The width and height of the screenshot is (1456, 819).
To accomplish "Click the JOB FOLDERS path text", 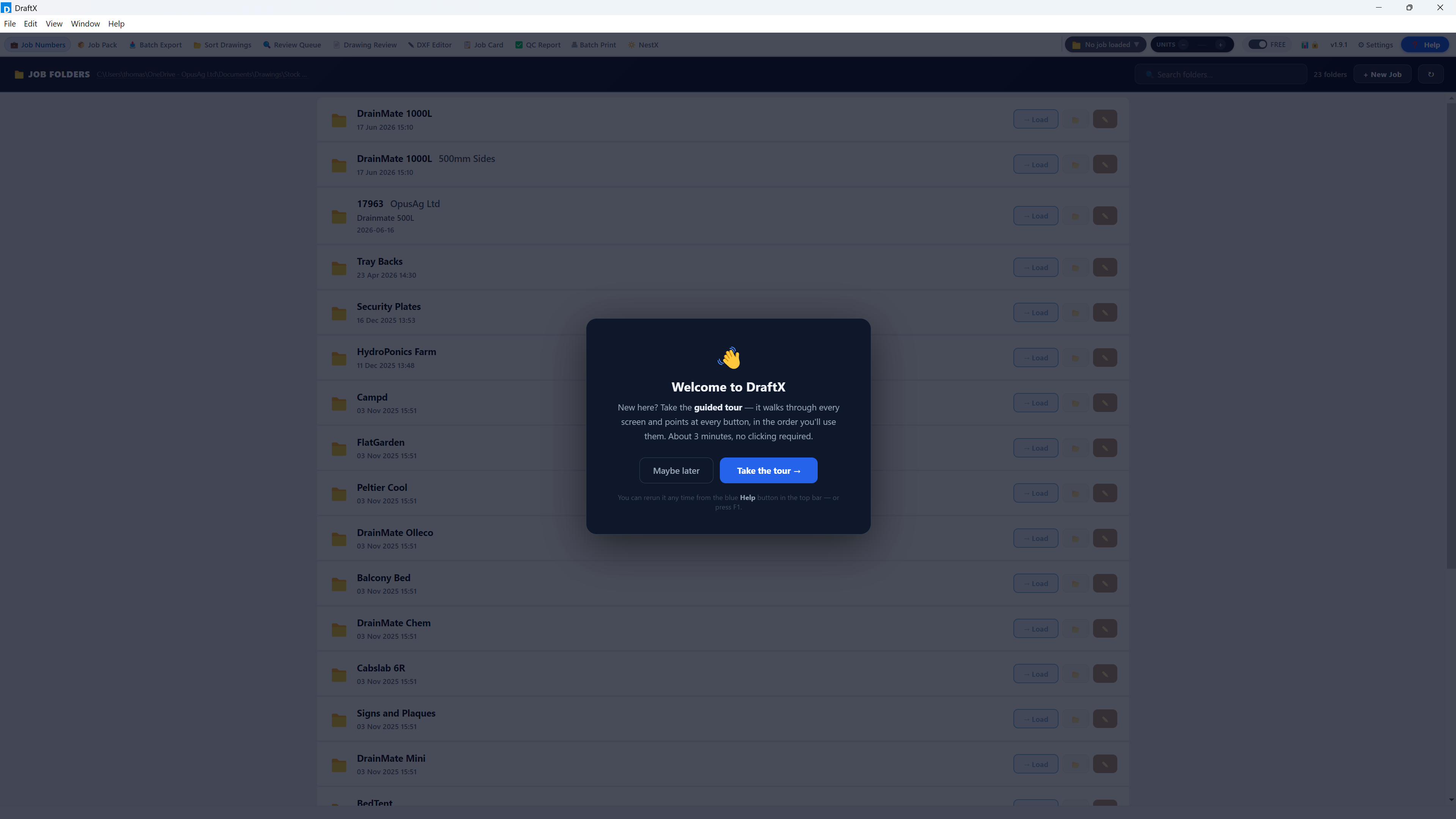I will [202, 74].
